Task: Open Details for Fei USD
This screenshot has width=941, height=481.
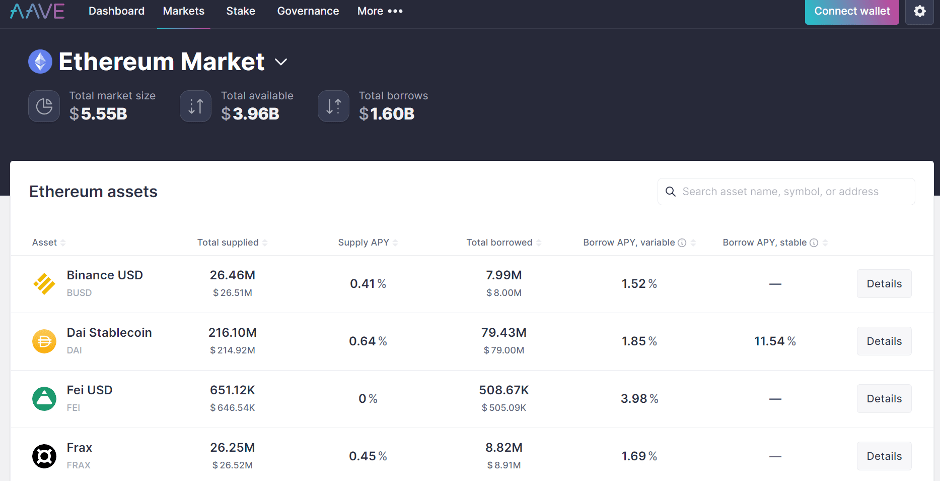Action: point(884,399)
